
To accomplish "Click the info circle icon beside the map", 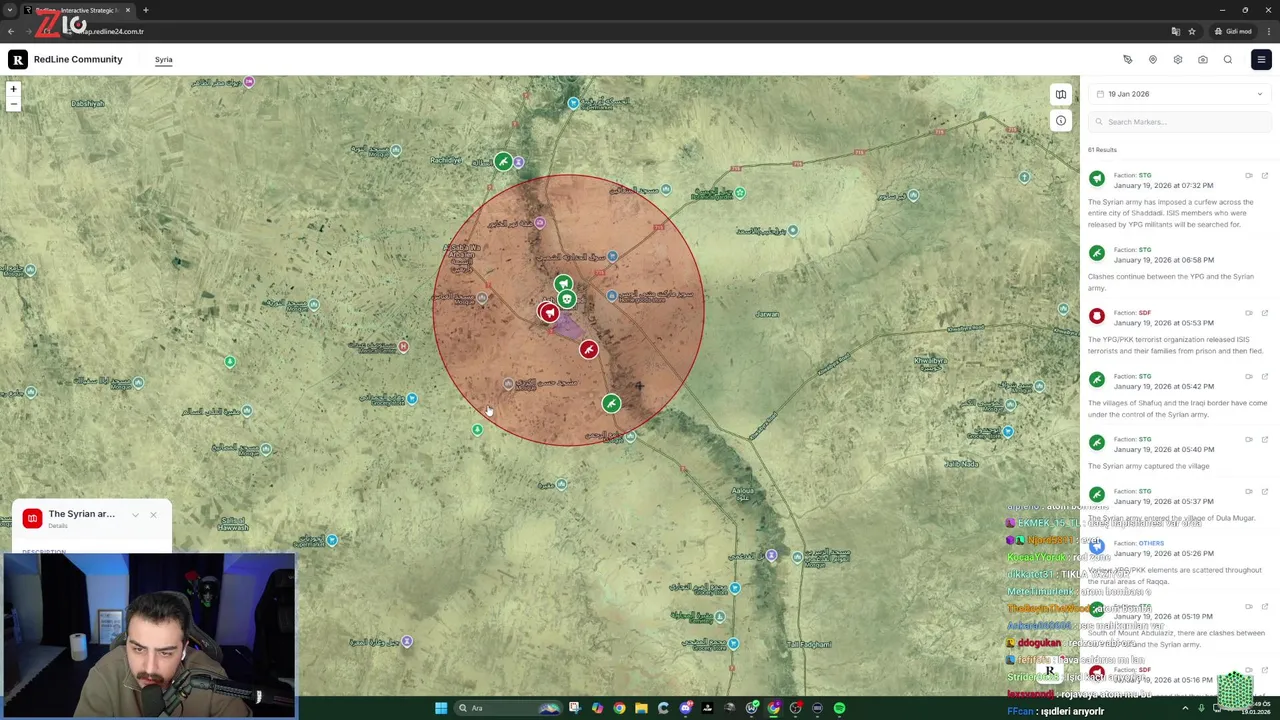I will 1060,121.
